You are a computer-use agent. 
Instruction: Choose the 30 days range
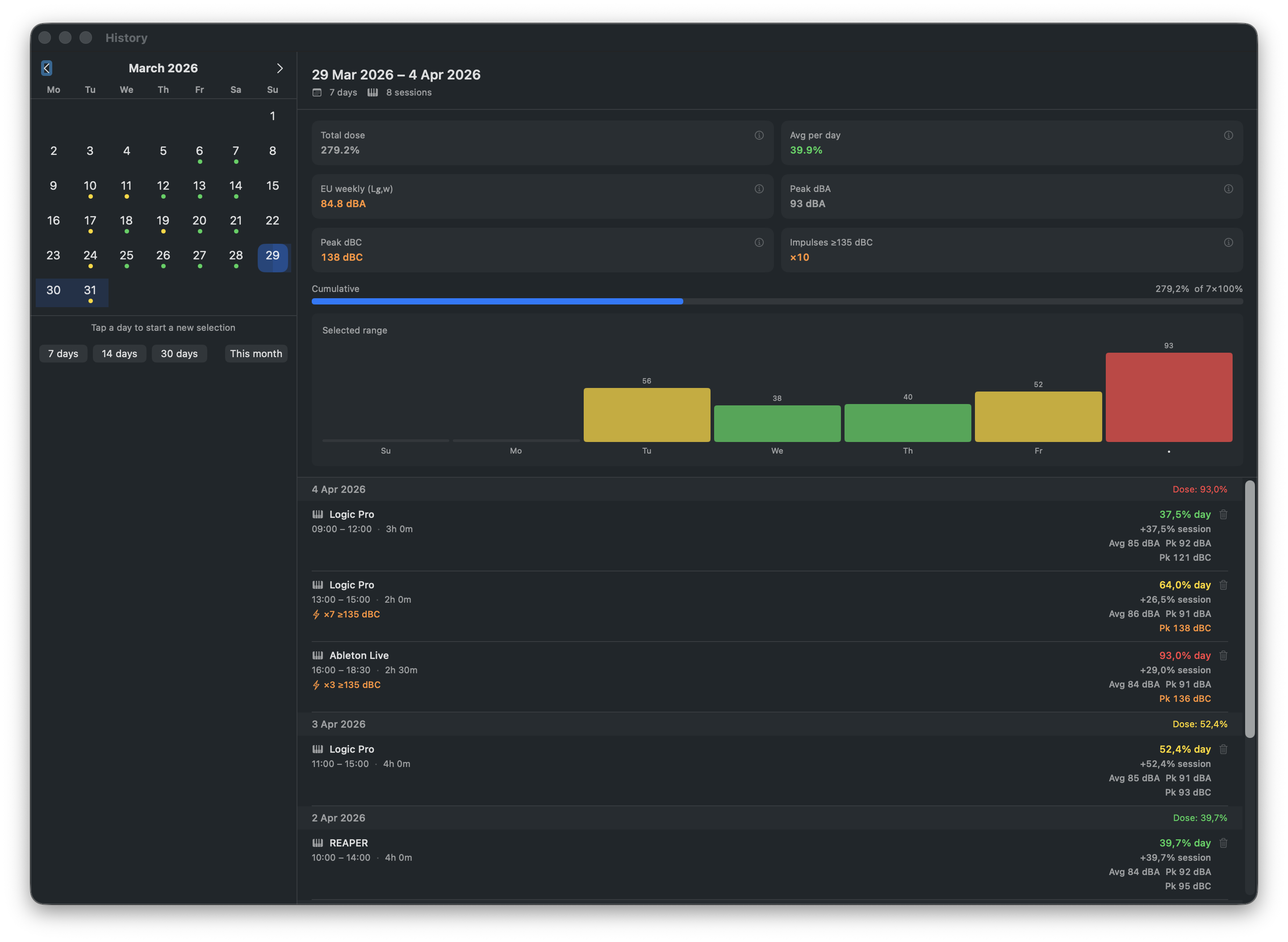pos(179,354)
